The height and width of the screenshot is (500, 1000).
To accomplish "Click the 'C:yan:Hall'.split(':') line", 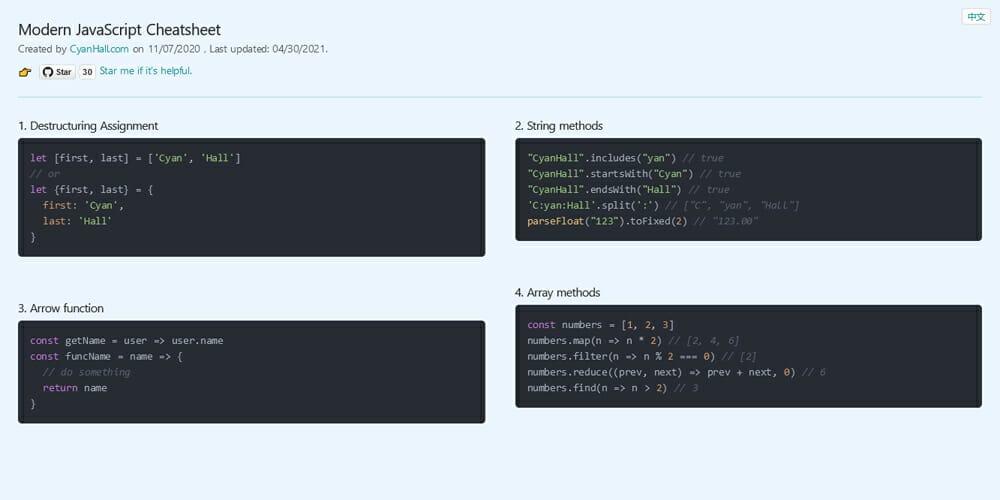I will (x=663, y=205).
